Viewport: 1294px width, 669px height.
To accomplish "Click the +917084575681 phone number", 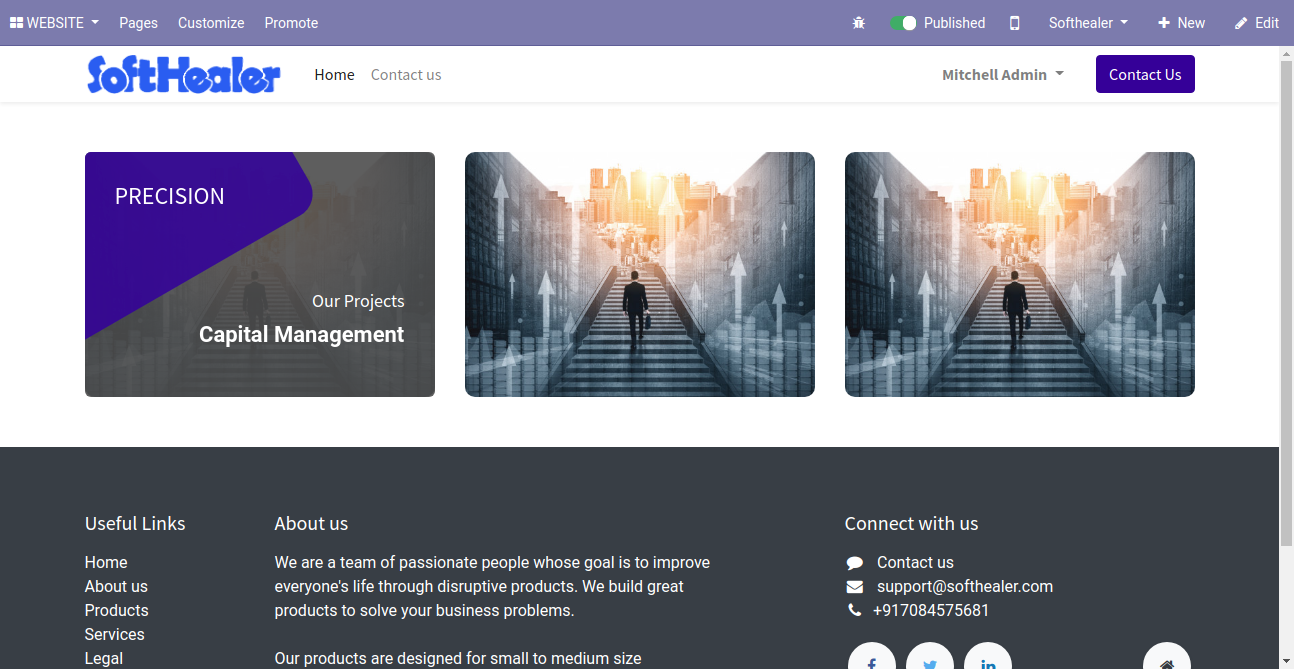I will point(931,610).
